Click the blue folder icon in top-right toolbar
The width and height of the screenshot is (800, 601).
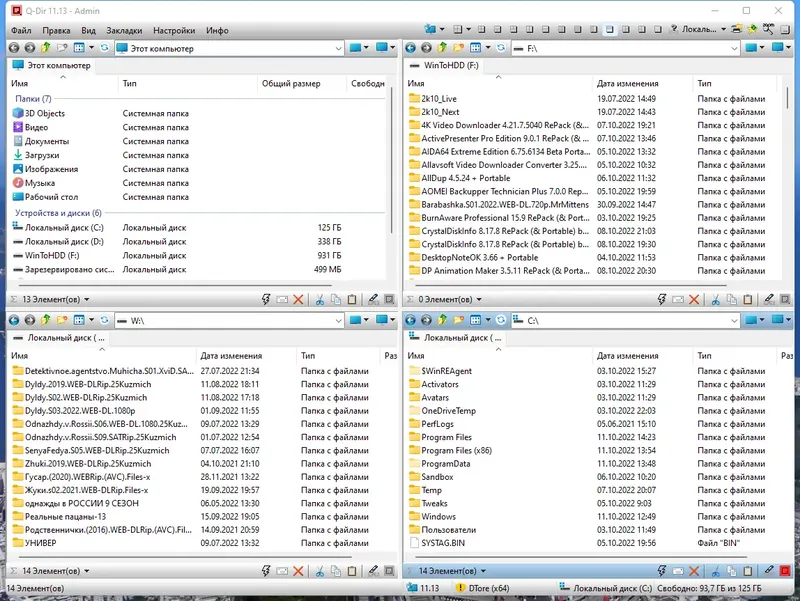click(x=430, y=29)
